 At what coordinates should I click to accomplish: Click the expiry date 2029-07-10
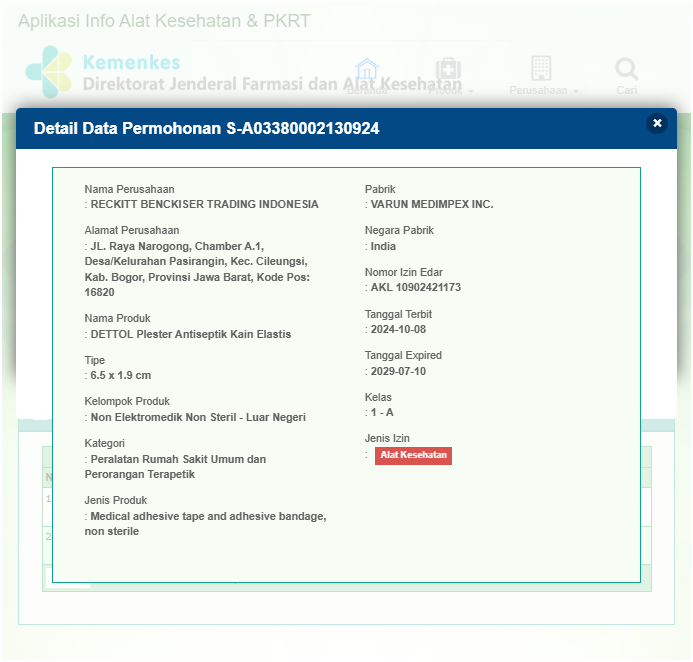click(x=398, y=371)
